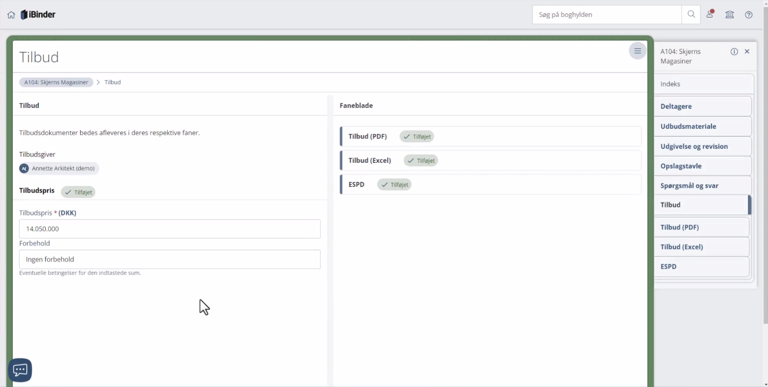This screenshot has height=387, width=768.
Task: Open the help question mark icon
Action: click(x=748, y=15)
